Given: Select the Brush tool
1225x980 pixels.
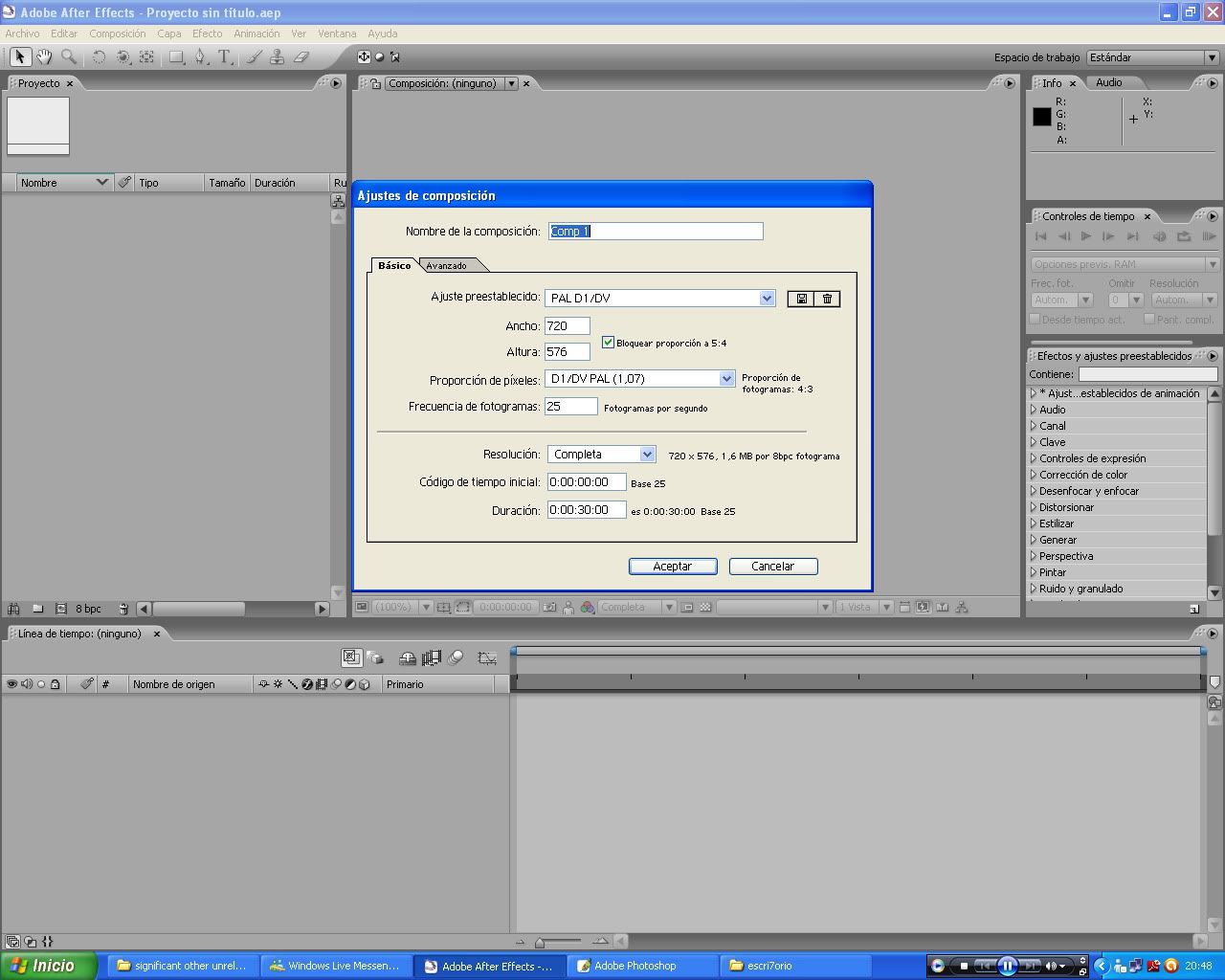Looking at the screenshot, I should [254, 57].
